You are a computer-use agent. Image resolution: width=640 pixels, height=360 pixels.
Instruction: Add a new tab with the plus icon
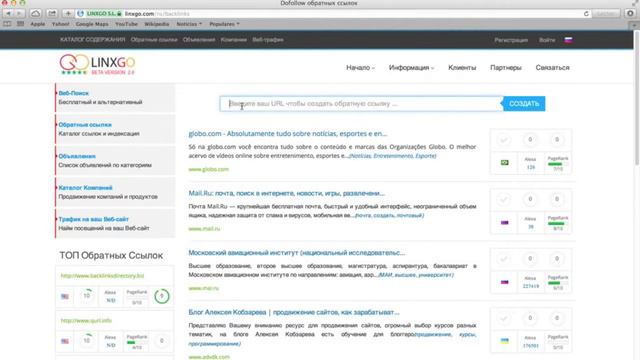pyautogui.click(x=68, y=13)
